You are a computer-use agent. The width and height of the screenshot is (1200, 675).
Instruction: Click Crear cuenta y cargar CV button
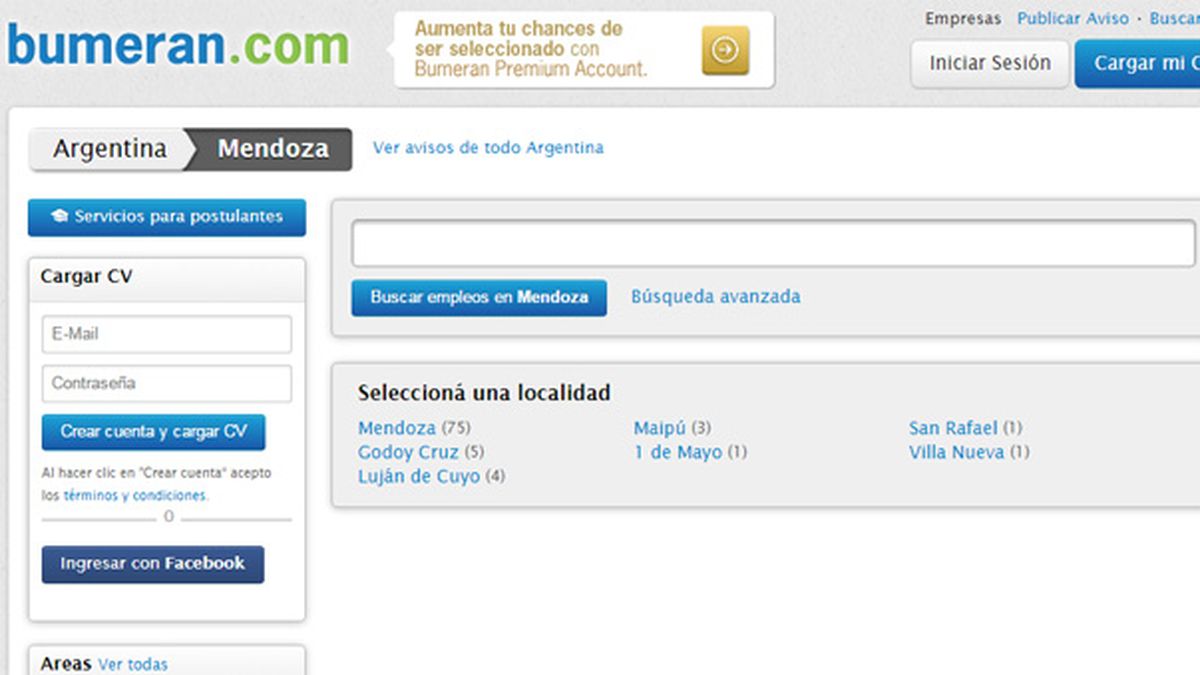click(154, 432)
